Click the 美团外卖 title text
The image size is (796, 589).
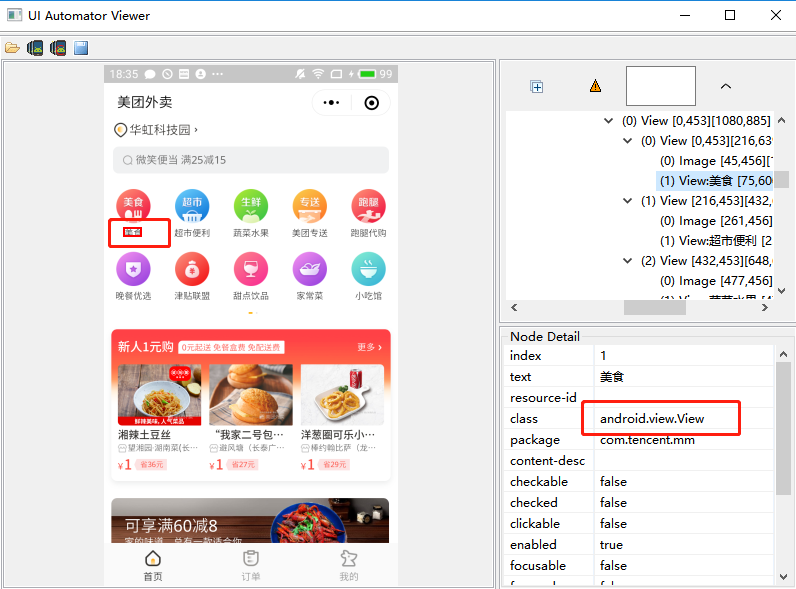(x=145, y=102)
